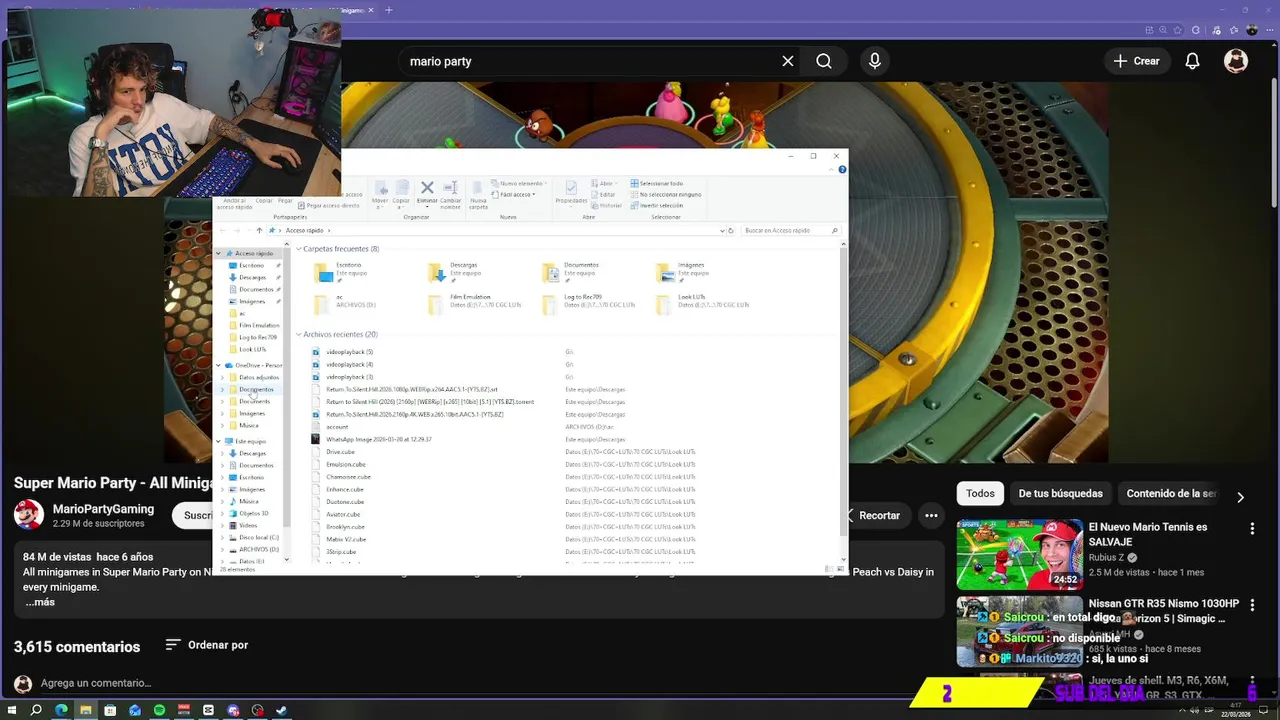Screen dimensions: 1280x720
Task: Expand Datos adjuntos under OneDrive
Action: coord(223,377)
